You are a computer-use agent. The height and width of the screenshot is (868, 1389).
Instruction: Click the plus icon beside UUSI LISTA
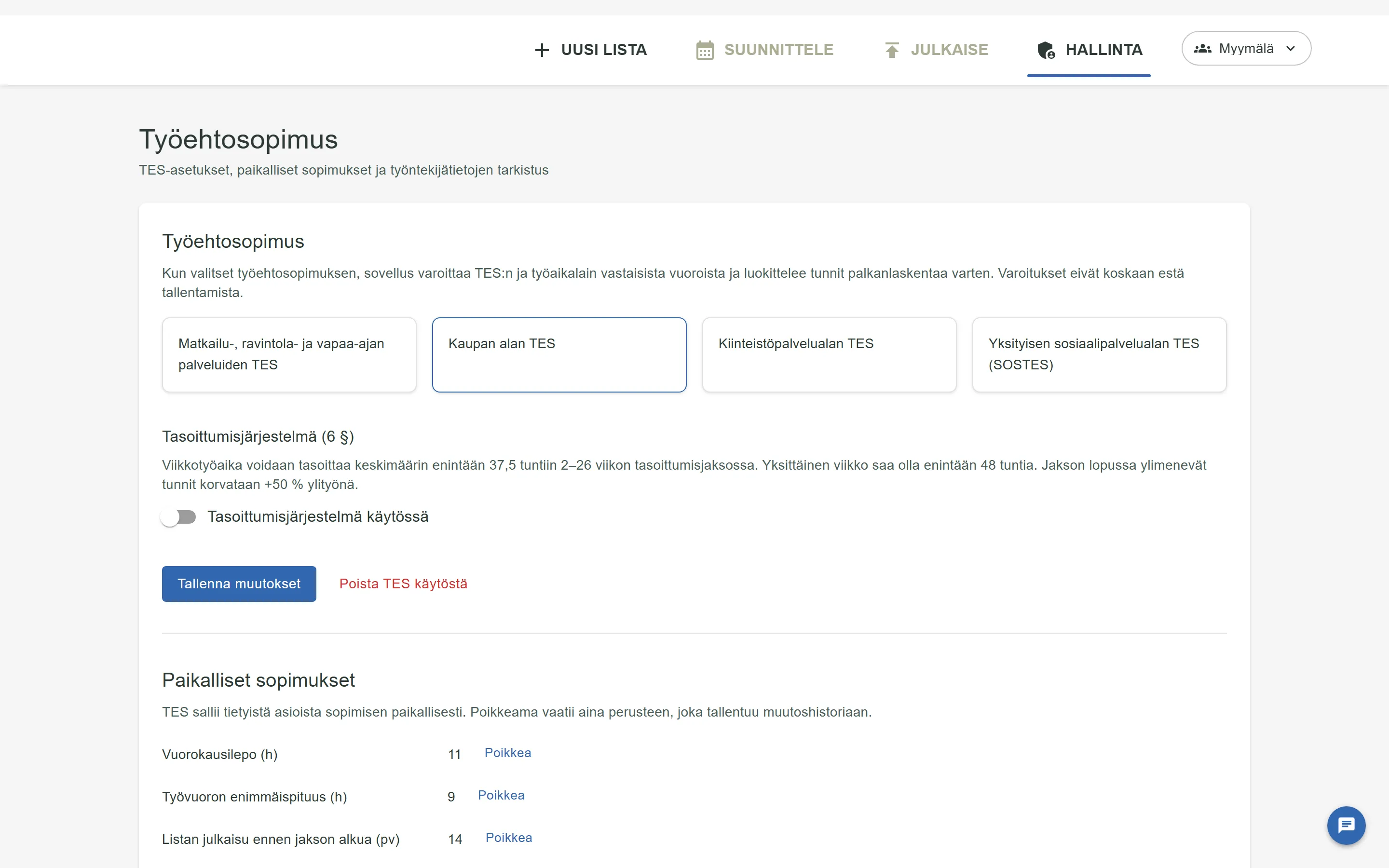541,50
